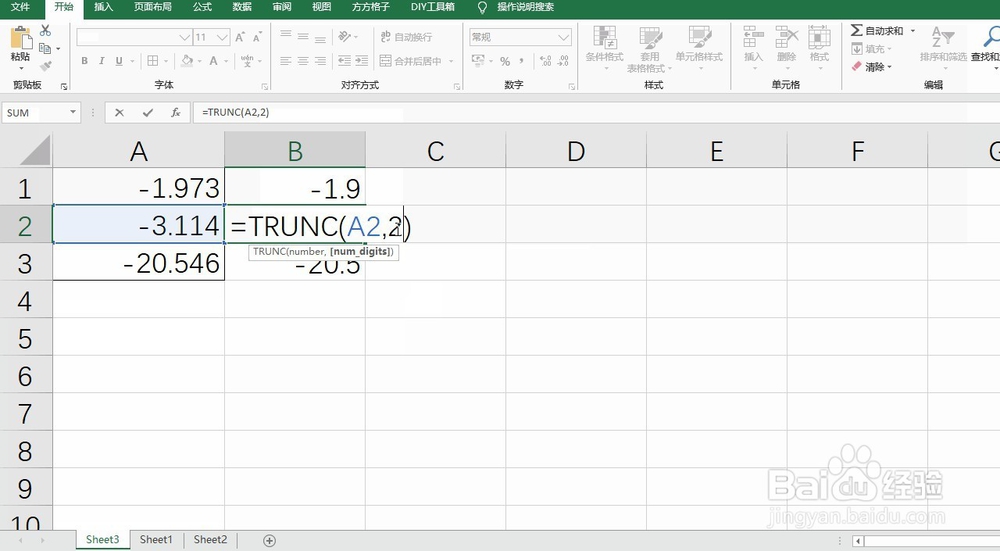The width and height of the screenshot is (1000, 551).
Task: Toggle Italic formatting
Action: coord(101,61)
